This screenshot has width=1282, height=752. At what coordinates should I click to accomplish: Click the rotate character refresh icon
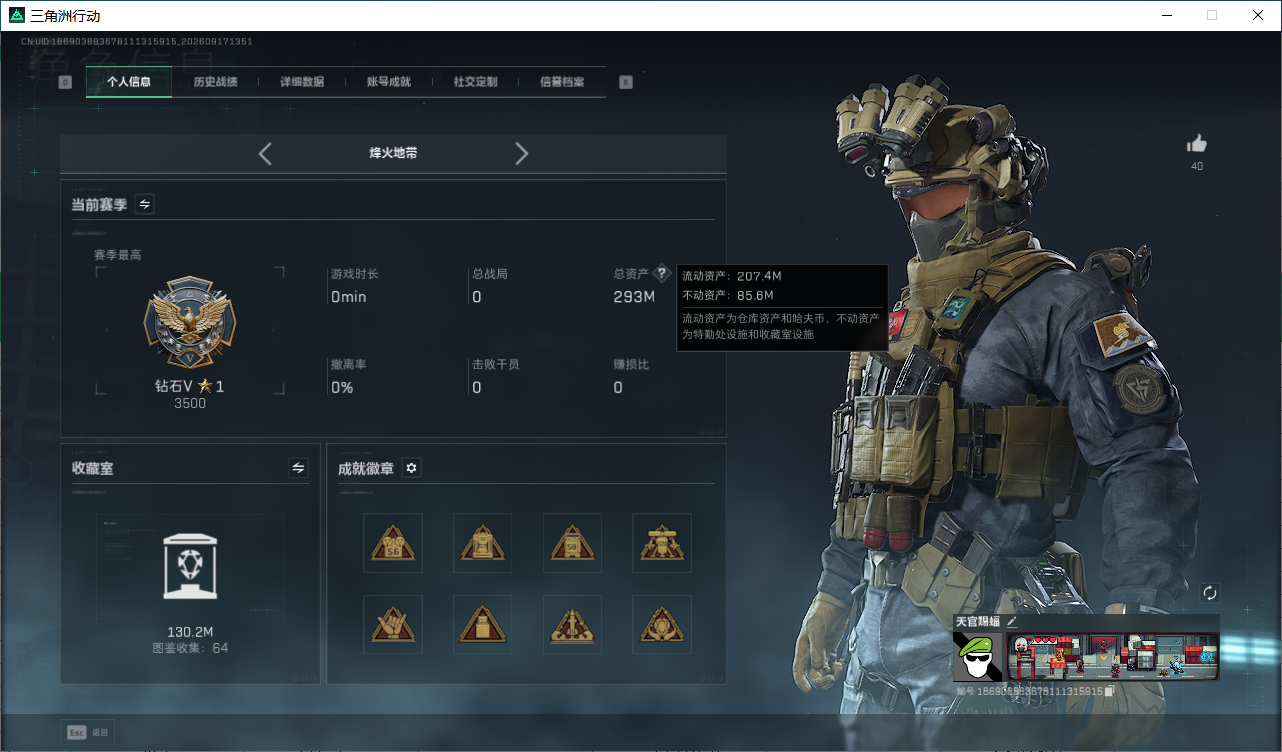1210,593
